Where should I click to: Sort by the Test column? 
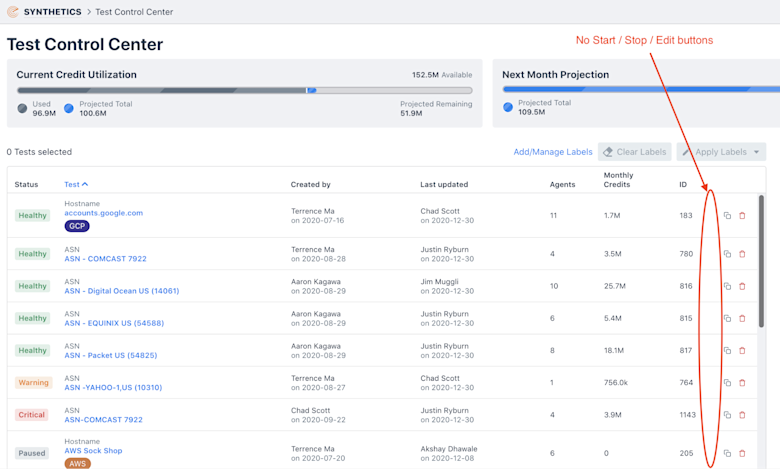click(x=76, y=184)
